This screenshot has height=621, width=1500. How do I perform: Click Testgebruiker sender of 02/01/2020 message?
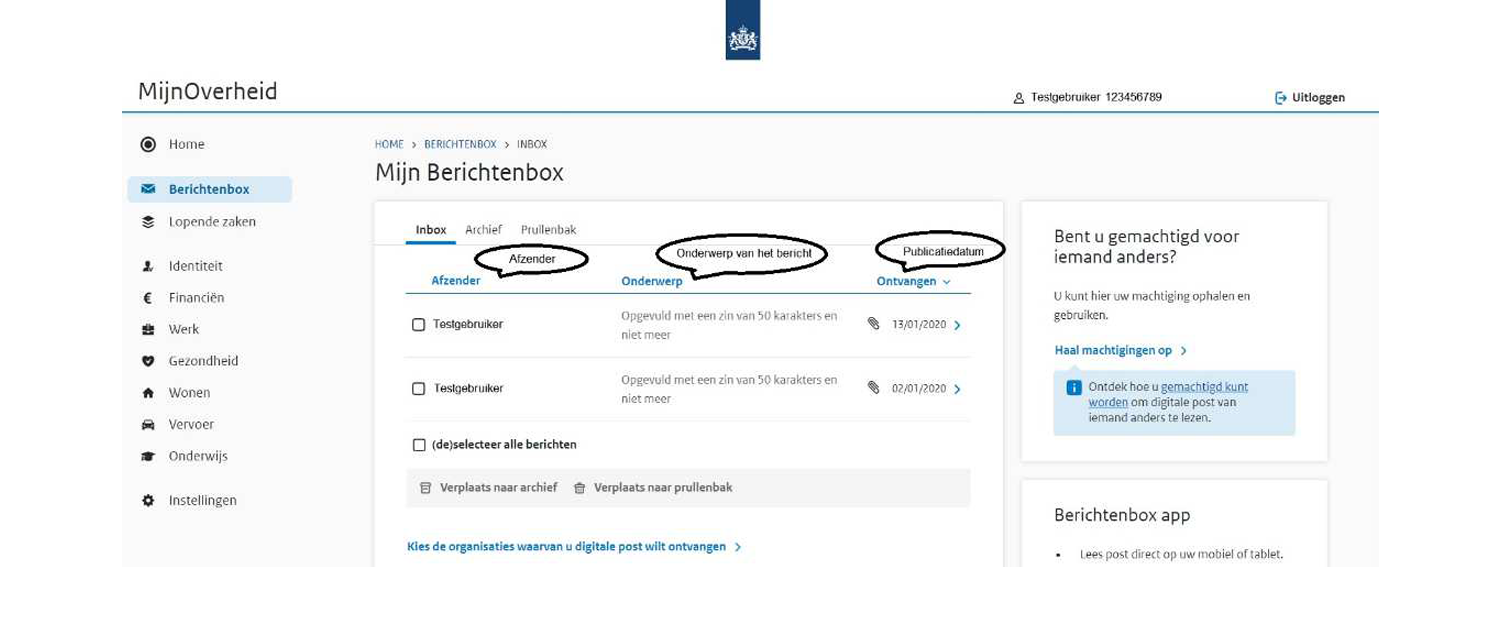(x=468, y=388)
